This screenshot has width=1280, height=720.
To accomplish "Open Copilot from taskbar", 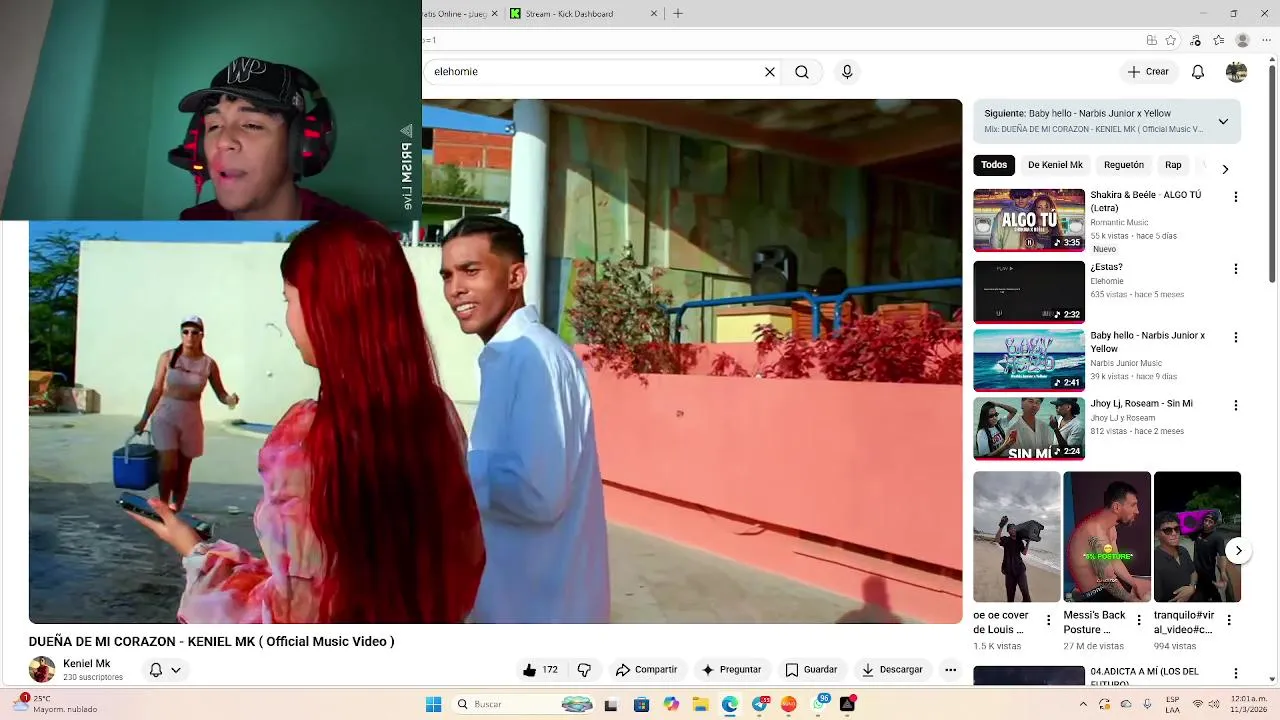I will [671, 704].
